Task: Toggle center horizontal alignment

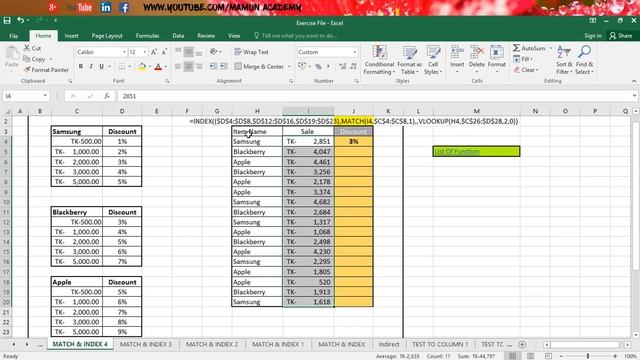Action: pos(188,66)
